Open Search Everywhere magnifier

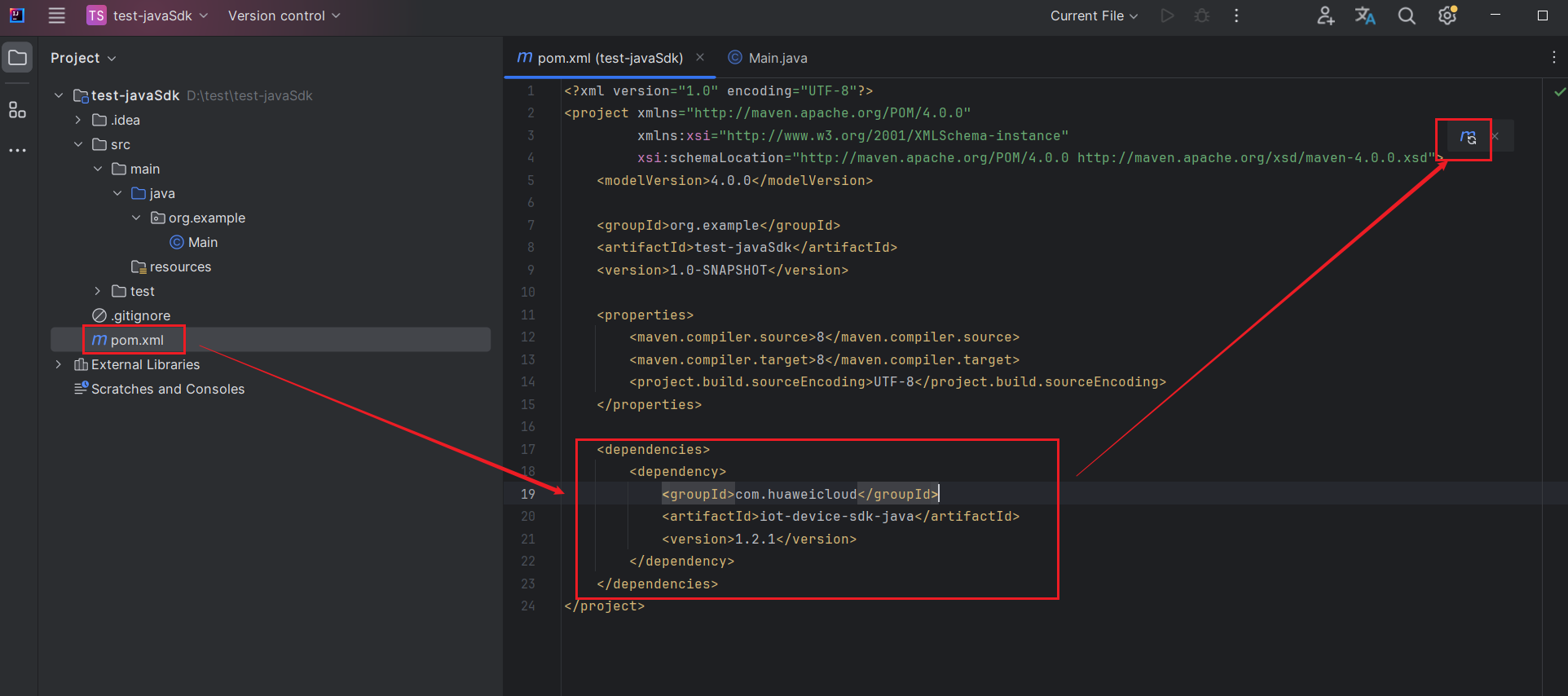pos(1407,15)
